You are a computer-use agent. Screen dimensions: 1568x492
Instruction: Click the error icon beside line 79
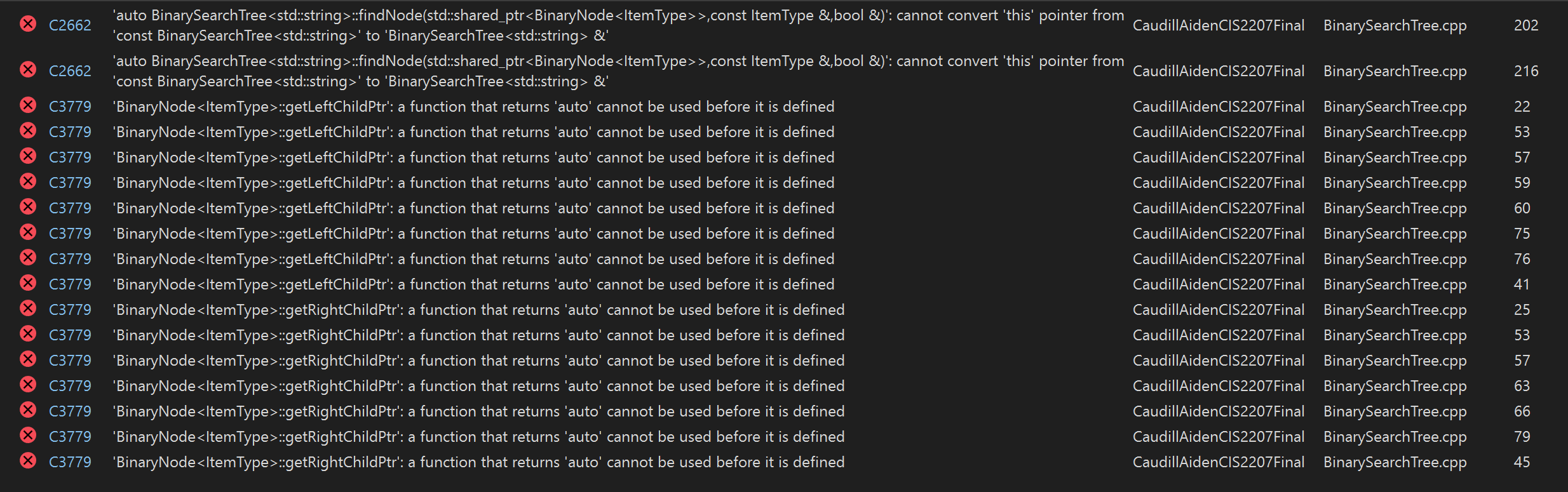tap(28, 435)
